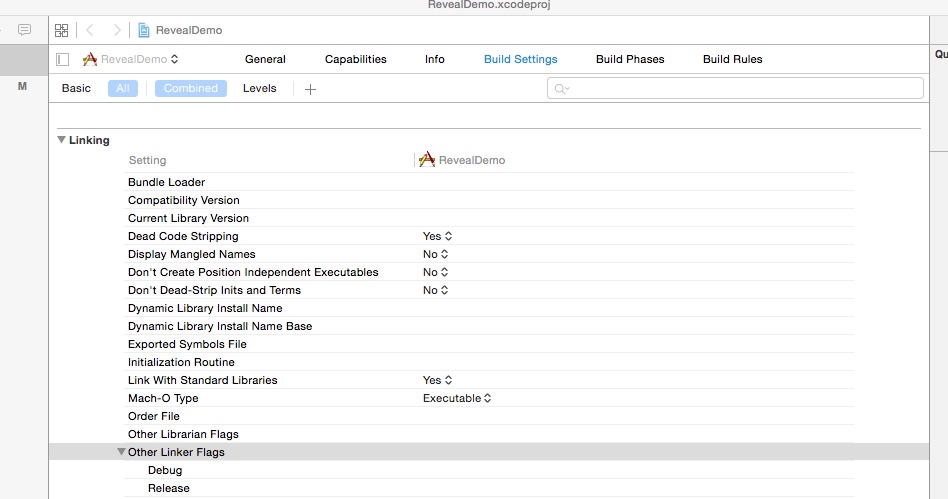Open the Info tab
Viewport: 948px width, 499px height.
[x=434, y=59]
